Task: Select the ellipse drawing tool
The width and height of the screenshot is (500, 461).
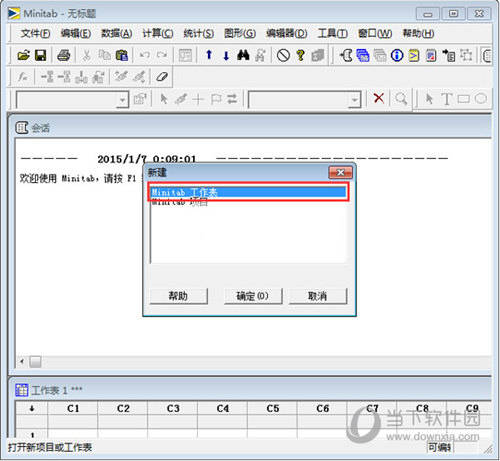Action: click(481, 98)
